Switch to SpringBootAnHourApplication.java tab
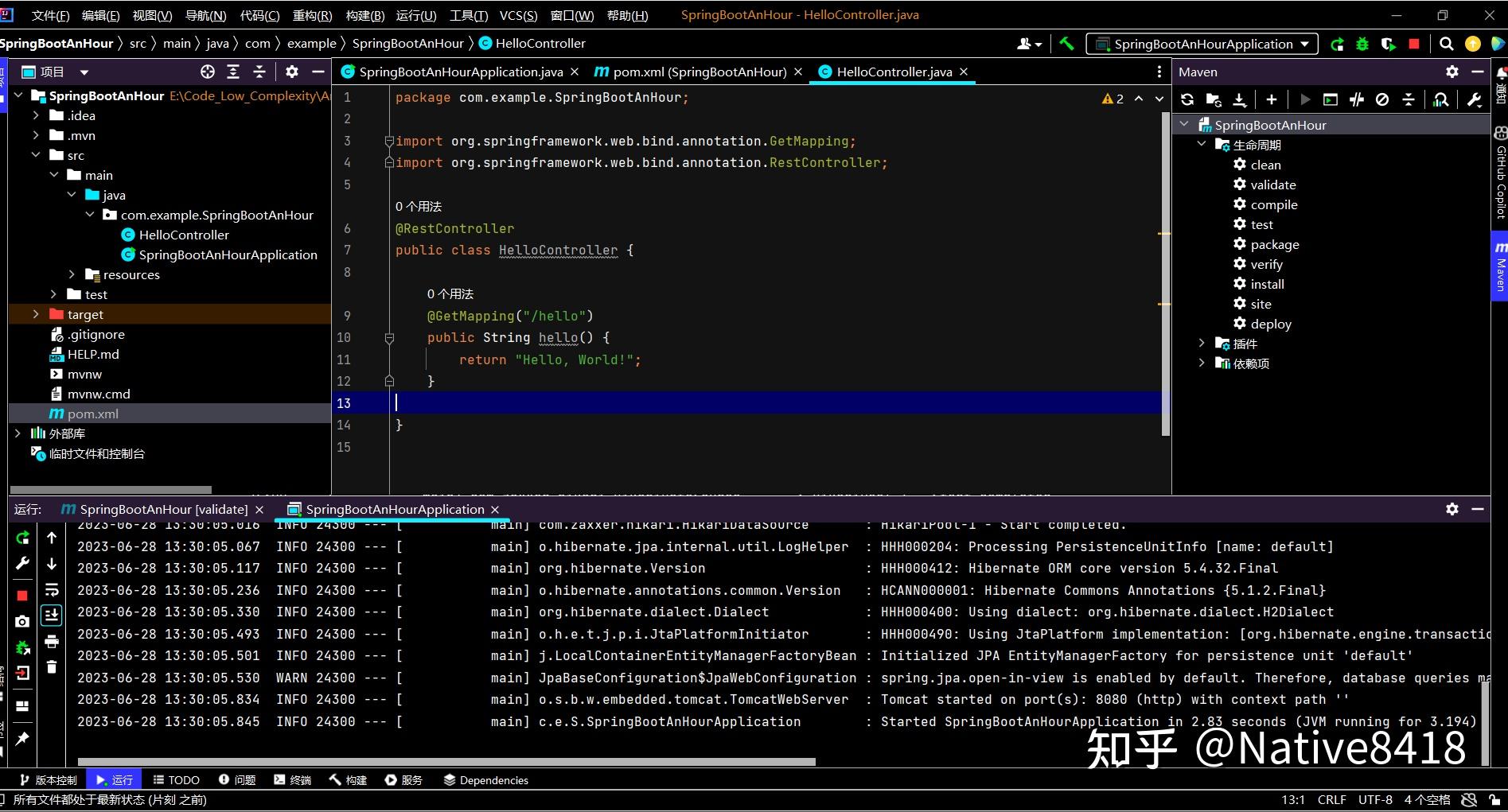Image resolution: width=1508 pixels, height=812 pixels. pyautogui.click(x=460, y=72)
